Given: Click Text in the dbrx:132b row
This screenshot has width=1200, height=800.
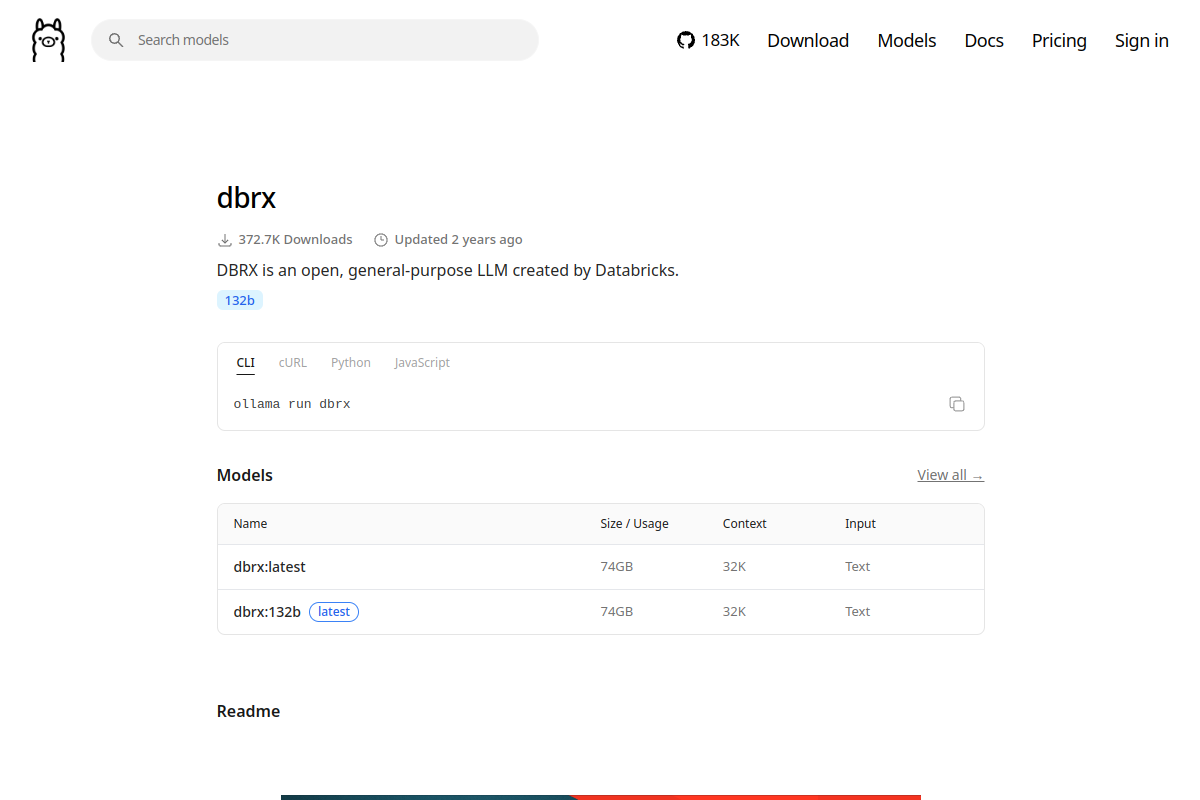Looking at the screenshot, I should [858, 612].
